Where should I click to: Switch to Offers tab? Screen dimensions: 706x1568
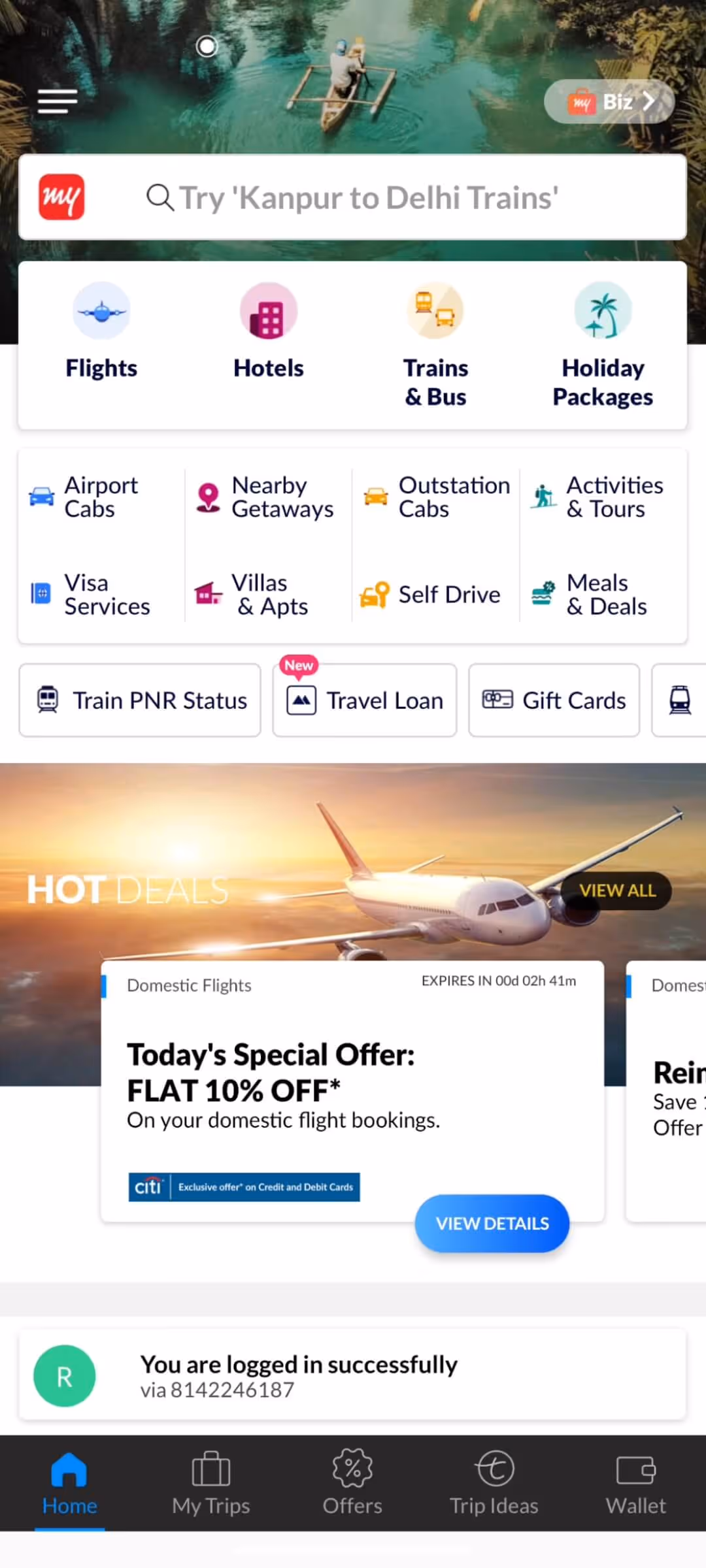point(352,1483)
